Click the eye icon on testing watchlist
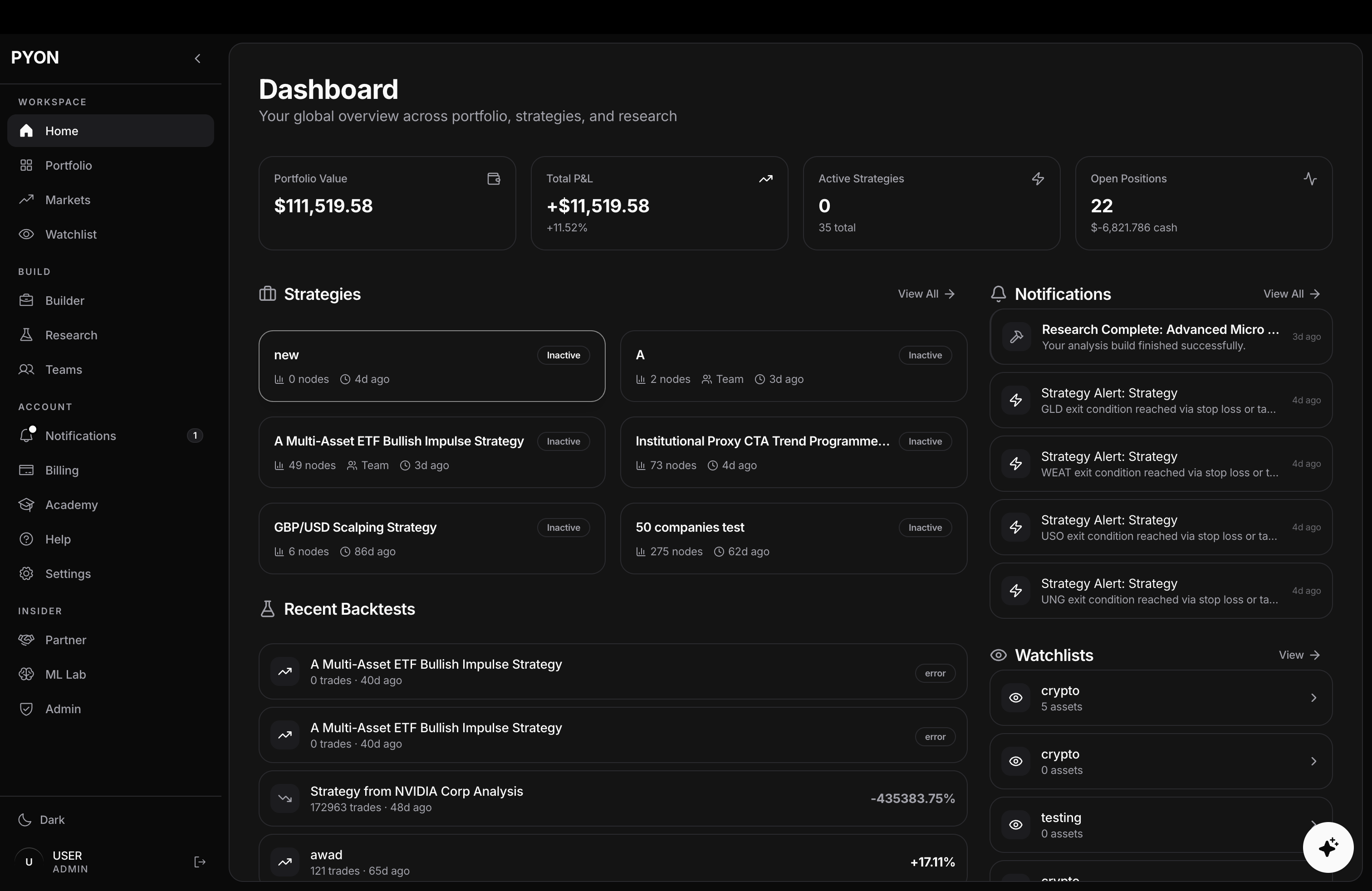The width and height of the screenshot is (1372, 891). click(x=1016, y=825)
